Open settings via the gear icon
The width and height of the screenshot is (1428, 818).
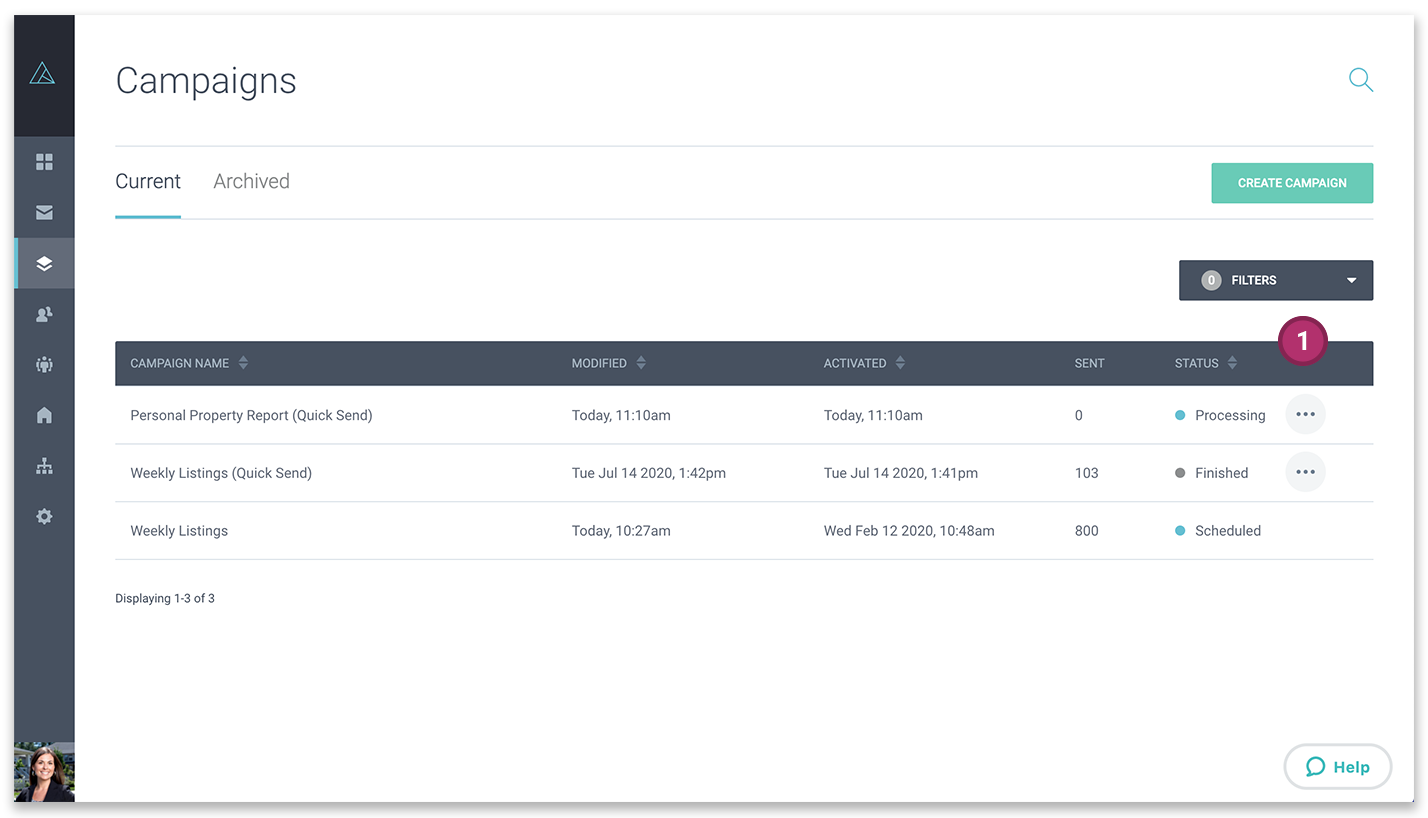coord(44,516)
